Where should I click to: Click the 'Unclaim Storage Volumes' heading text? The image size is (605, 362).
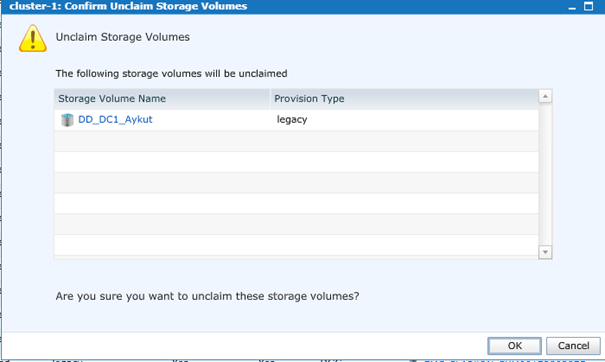pos(123,37)
